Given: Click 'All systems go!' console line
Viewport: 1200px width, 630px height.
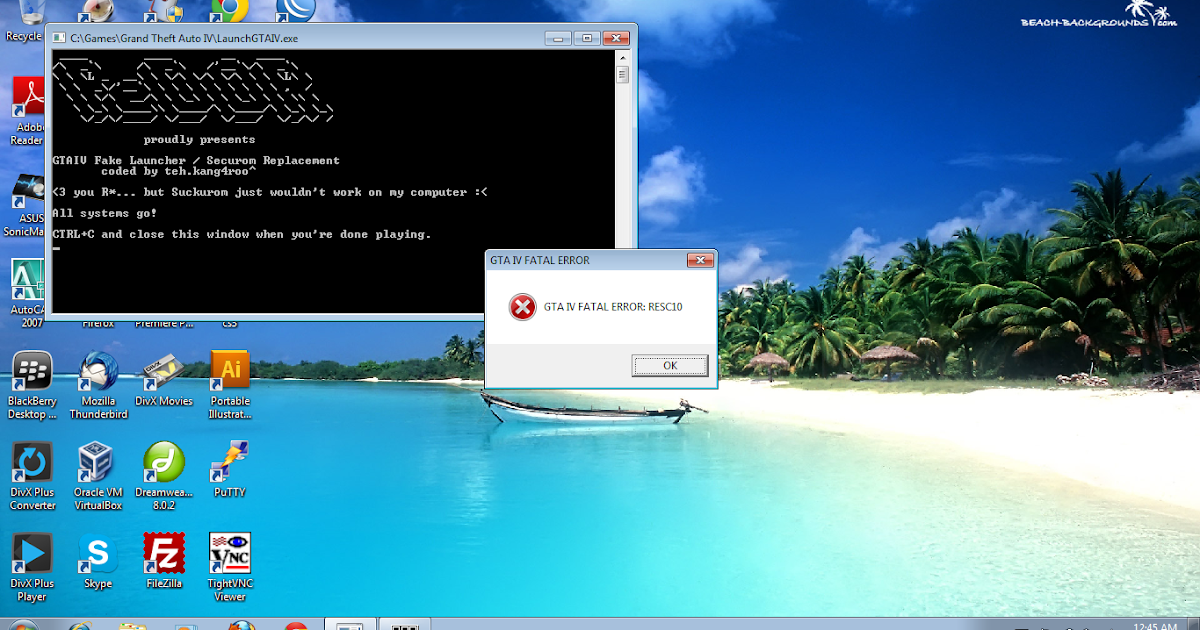Looking at the screenshot, I should (x=104, y=213).
